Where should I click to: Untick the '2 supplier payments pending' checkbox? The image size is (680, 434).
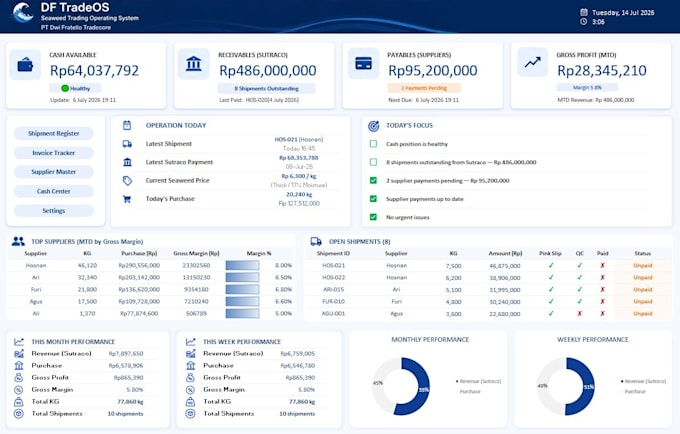coord(373,180)
